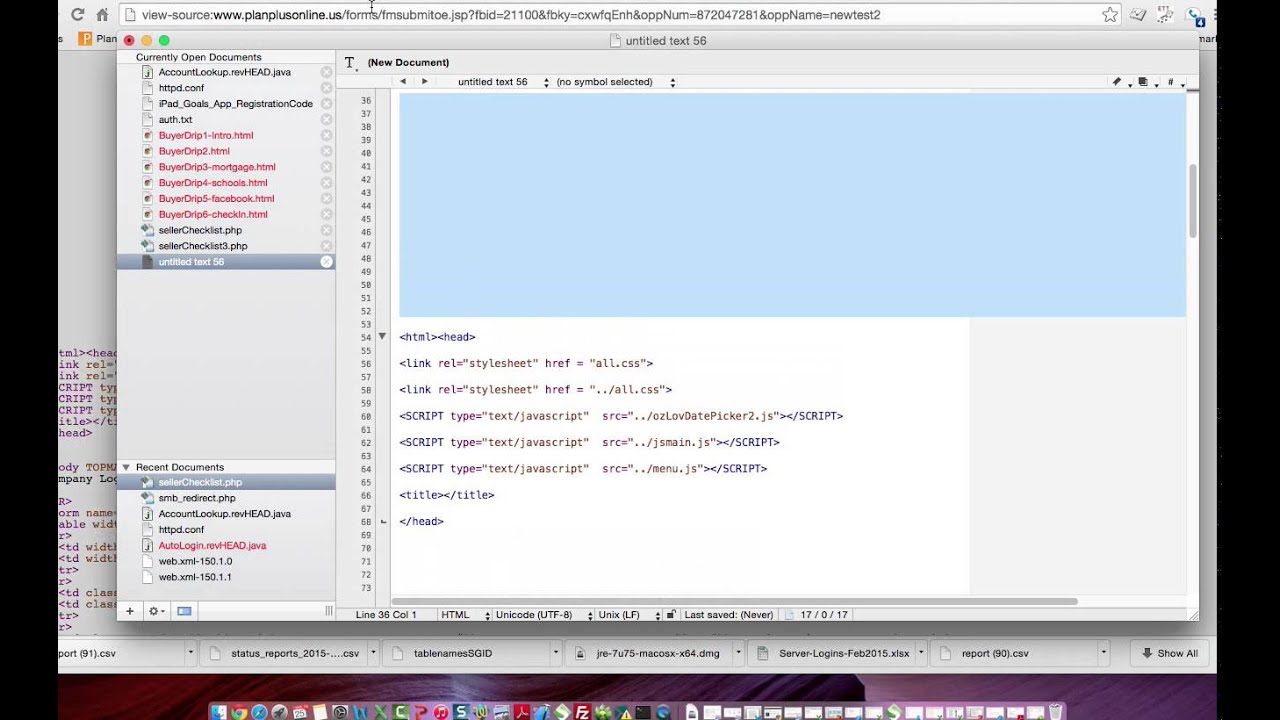1280x720 pixels.
Task: Click the document includes icon in navigation bar
Action: (1144, 82)
